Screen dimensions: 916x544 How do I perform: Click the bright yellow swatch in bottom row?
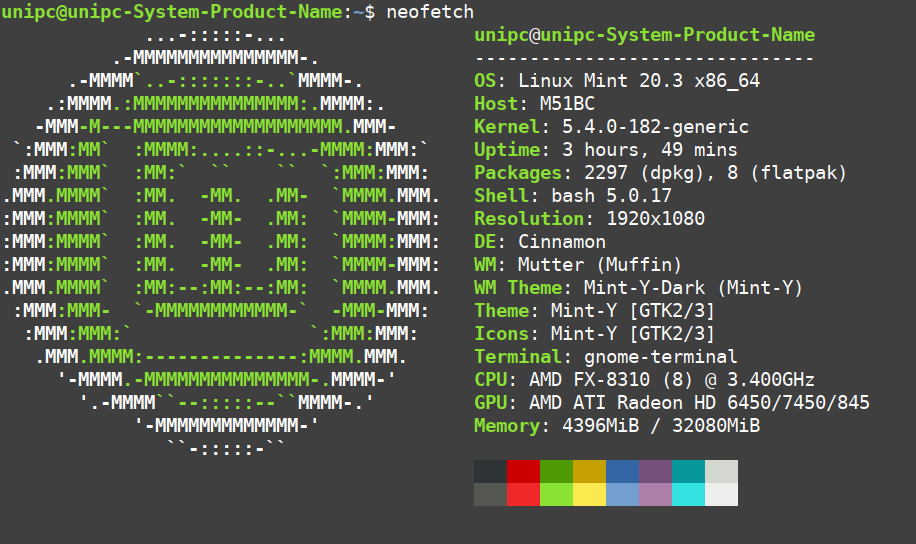pyautogui.click(x=589, y=494)
